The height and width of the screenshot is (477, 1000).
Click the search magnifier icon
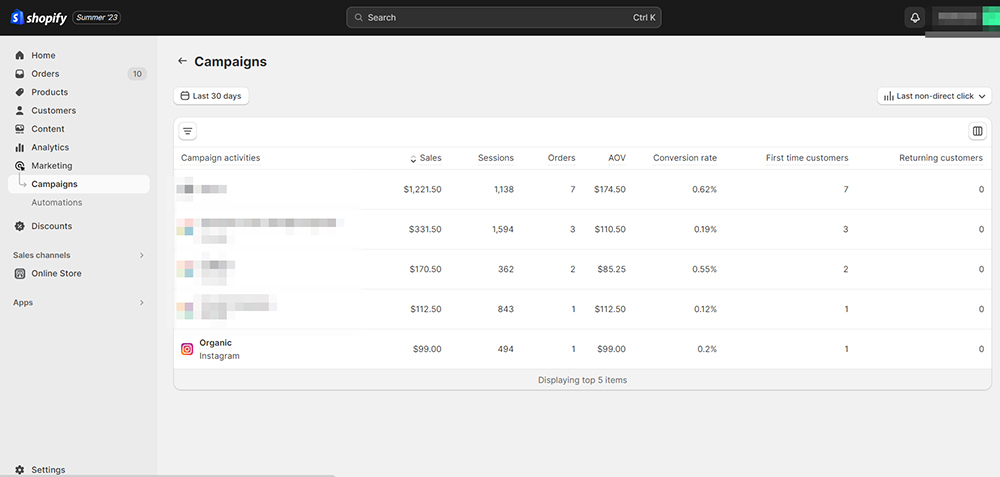(x=359, y=18)
